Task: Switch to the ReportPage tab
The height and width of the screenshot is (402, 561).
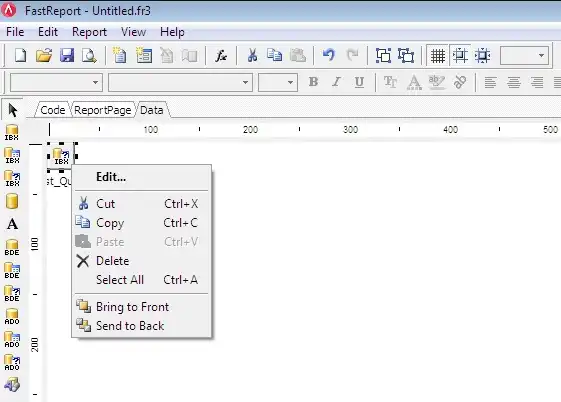Action: tap(103, 110)
